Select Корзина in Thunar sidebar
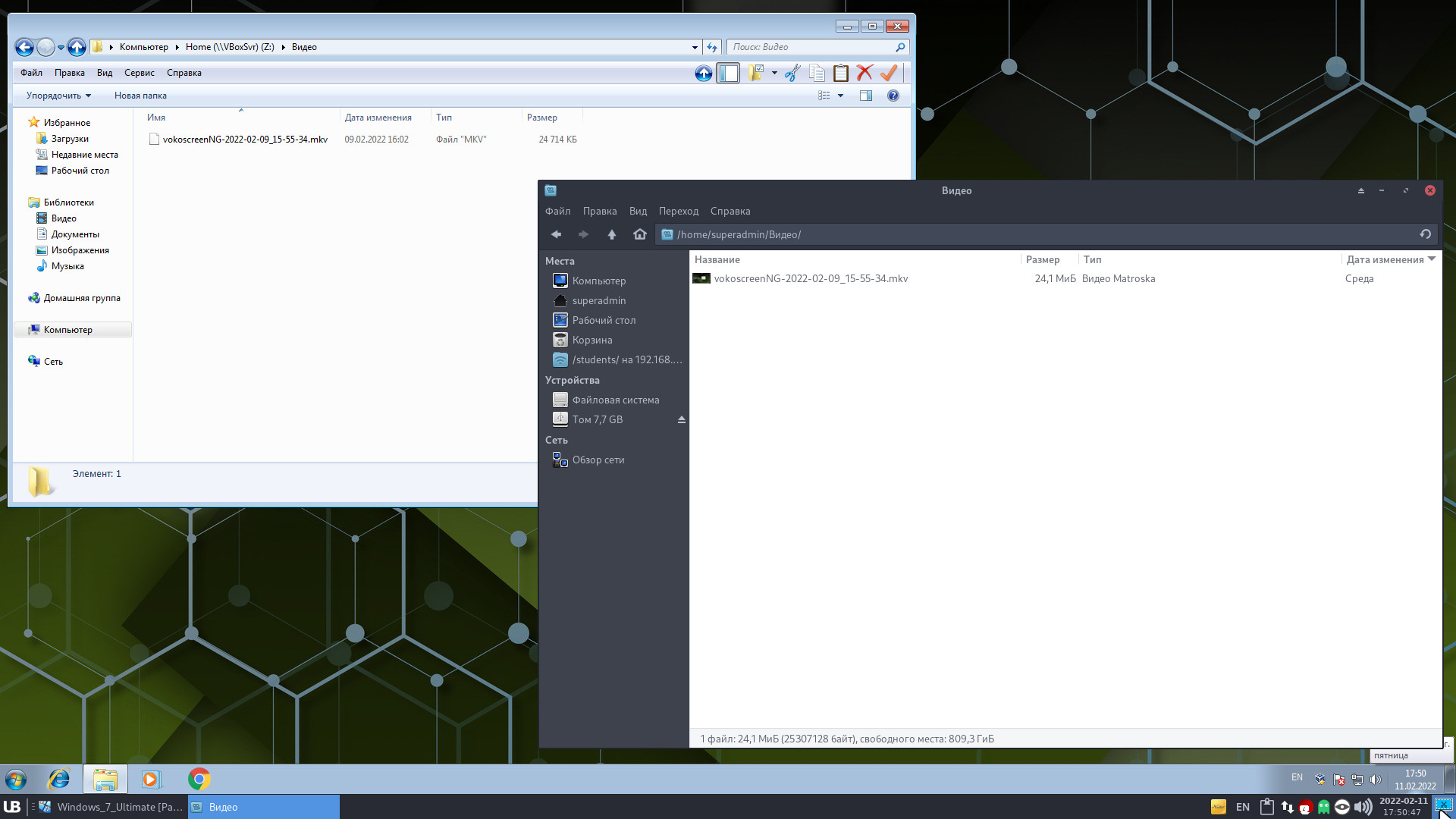This screenshot has width=1456, height=819. tap(591, 340)
